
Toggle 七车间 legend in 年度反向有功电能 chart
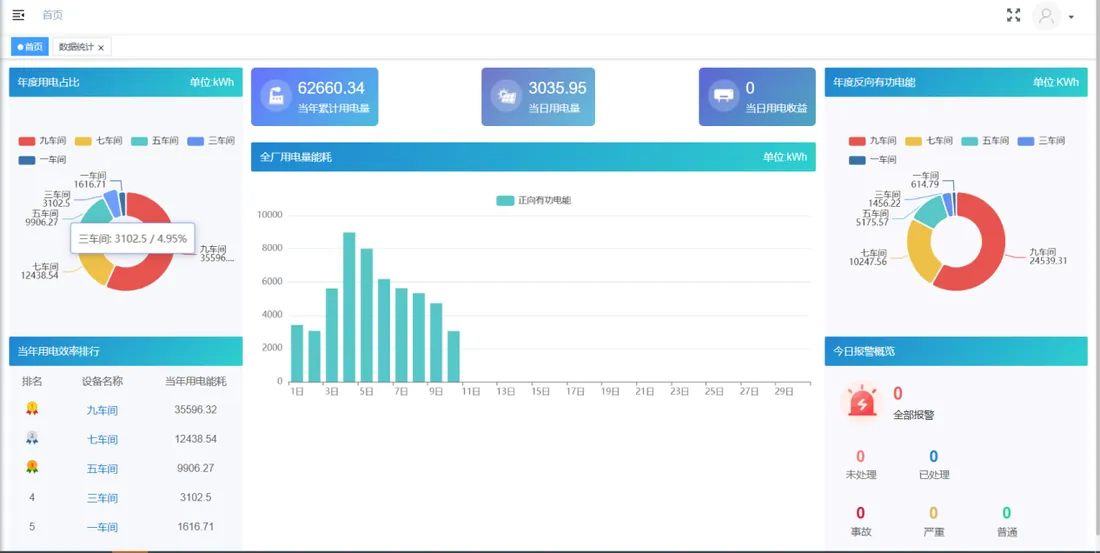click(x=929, y=141)
